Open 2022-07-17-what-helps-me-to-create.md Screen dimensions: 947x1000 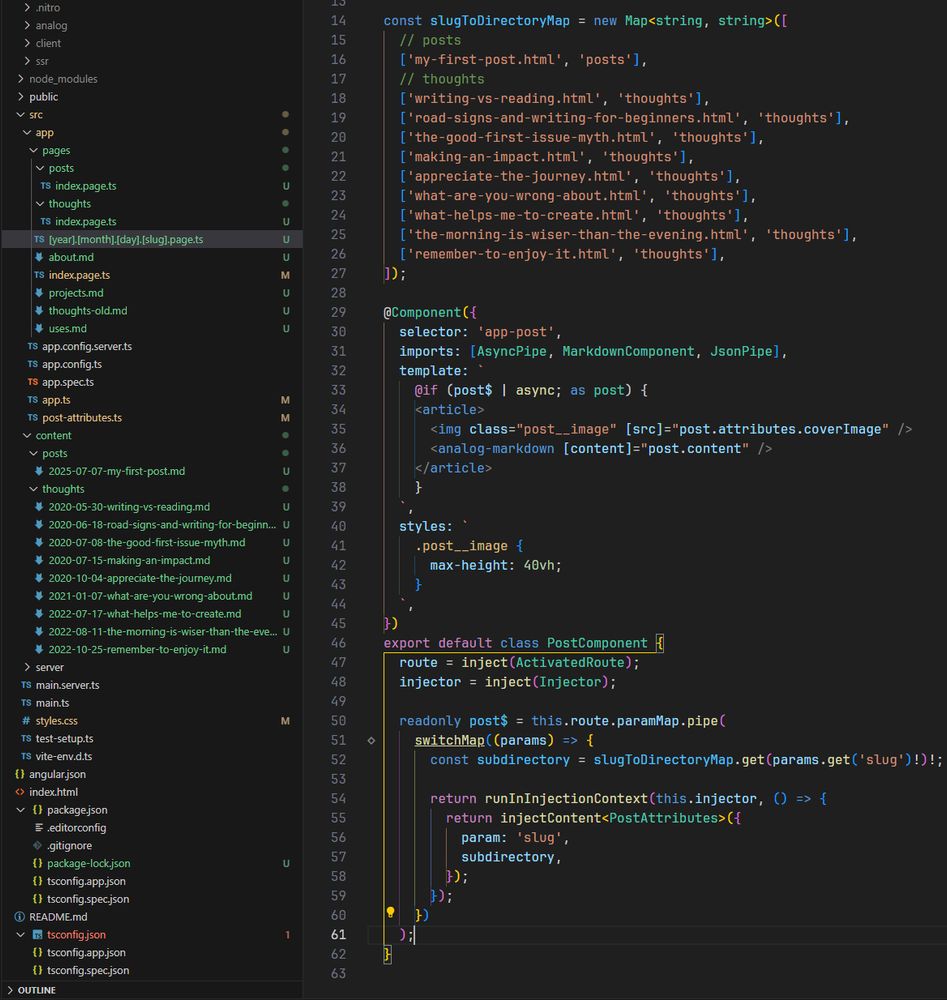(145, 614)
